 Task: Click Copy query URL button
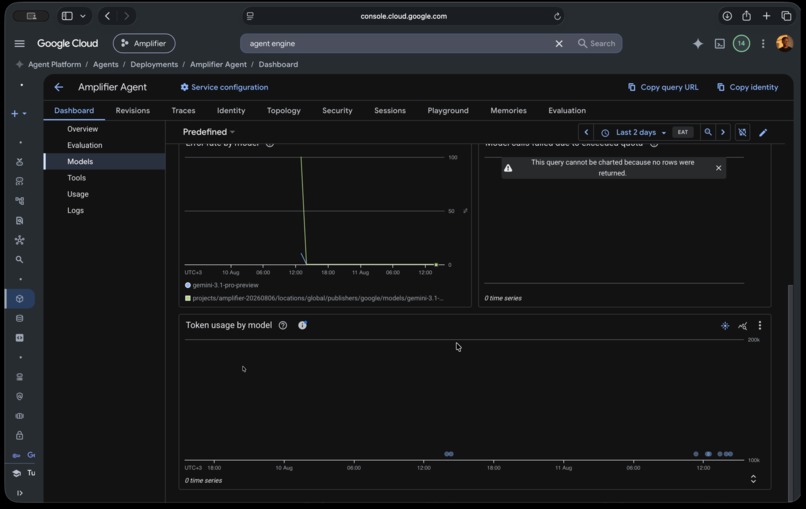tap(663, 87)
